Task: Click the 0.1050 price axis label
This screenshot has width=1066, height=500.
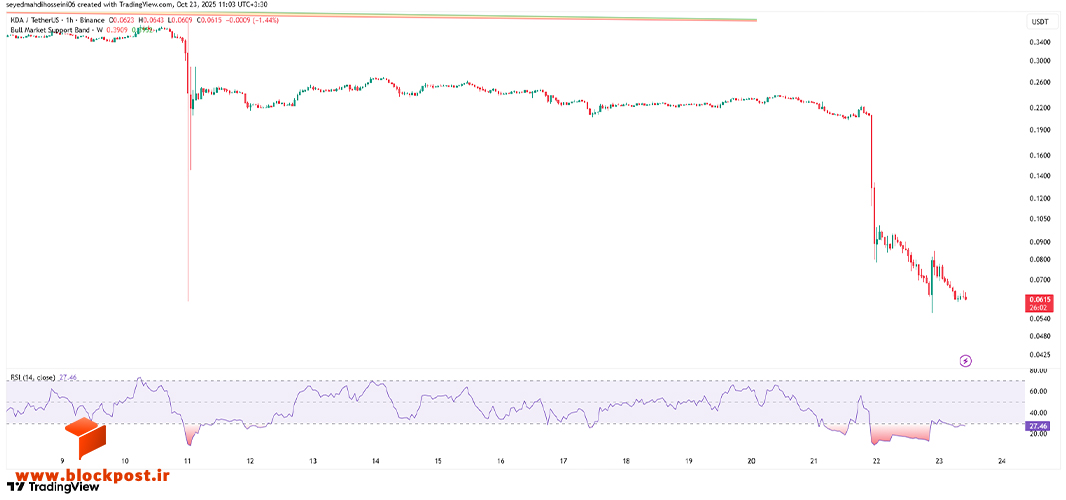Action: [x=1040, y=219]
